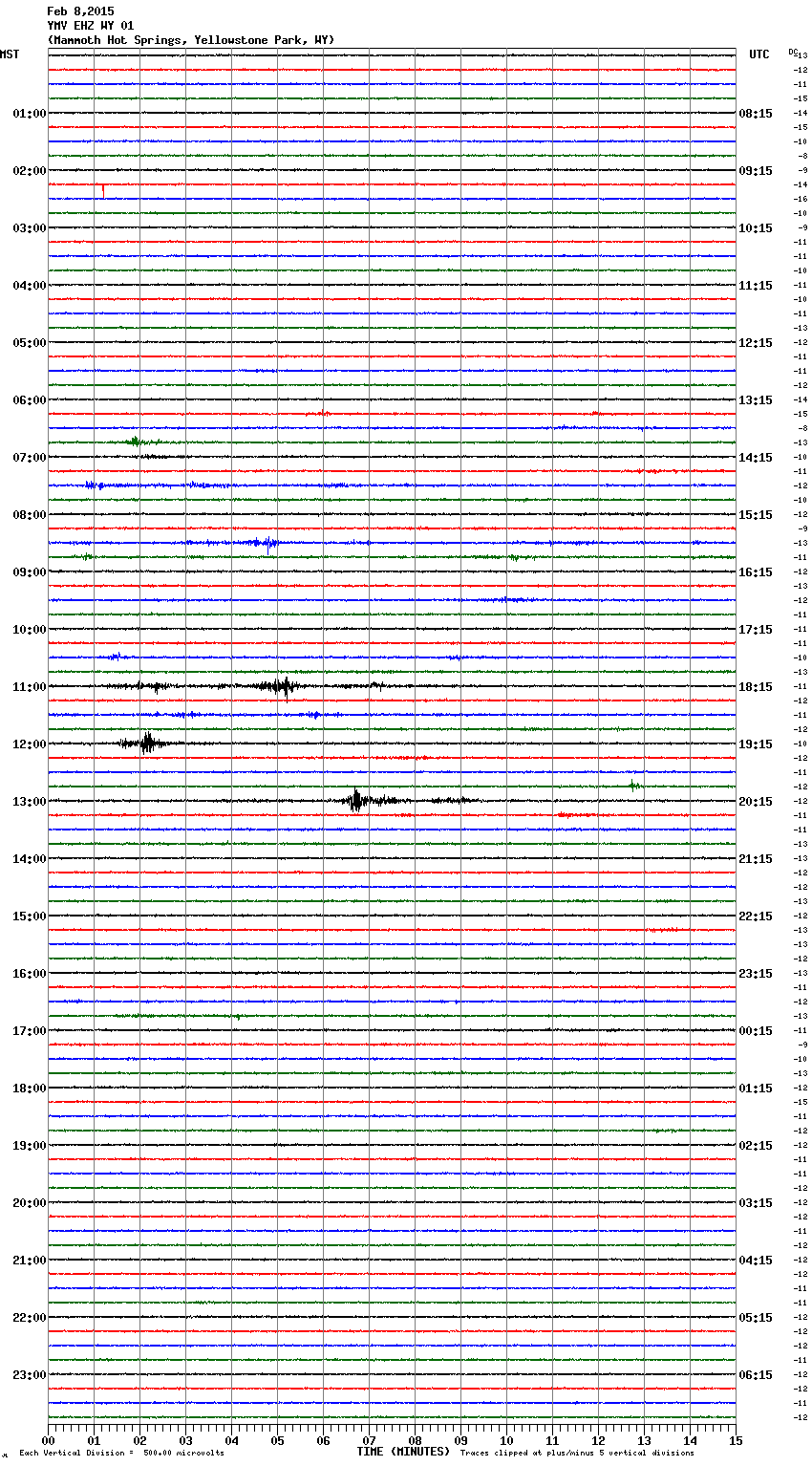
Task: Select the 02:00 MST row label
Action: pyautogui.click(x=30, y=171)
